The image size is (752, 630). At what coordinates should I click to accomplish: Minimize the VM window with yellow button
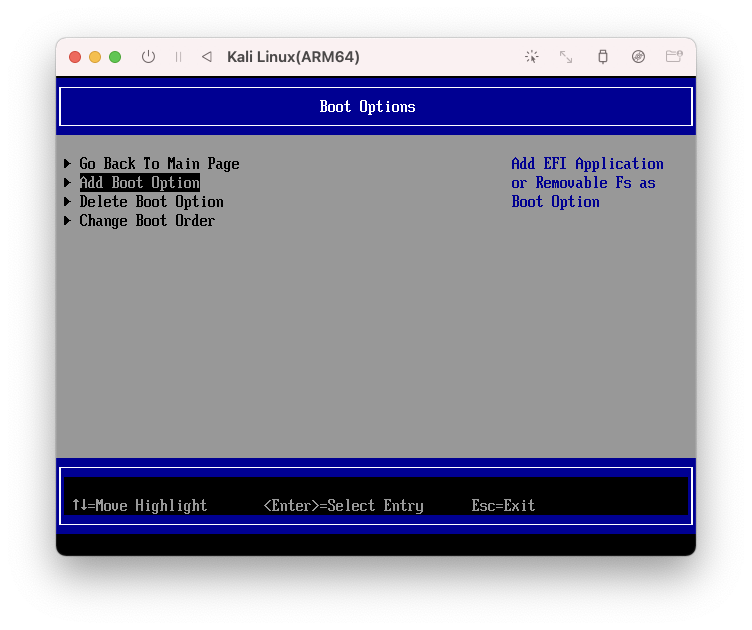(95, 57)
